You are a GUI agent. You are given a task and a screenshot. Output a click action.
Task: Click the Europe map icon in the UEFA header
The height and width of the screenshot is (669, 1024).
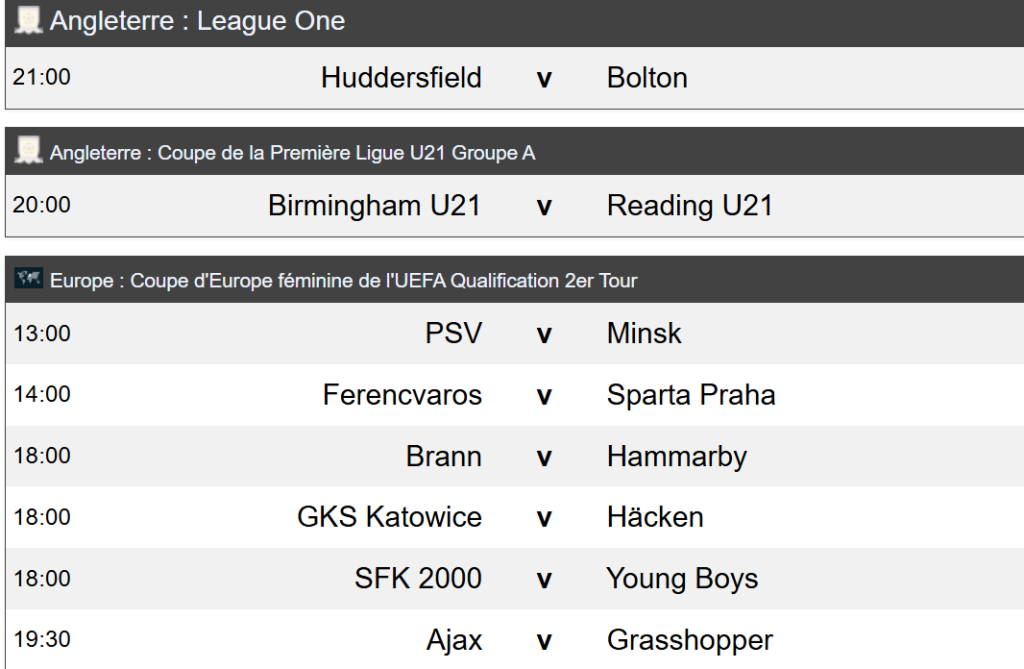click(x=28, y=280)
